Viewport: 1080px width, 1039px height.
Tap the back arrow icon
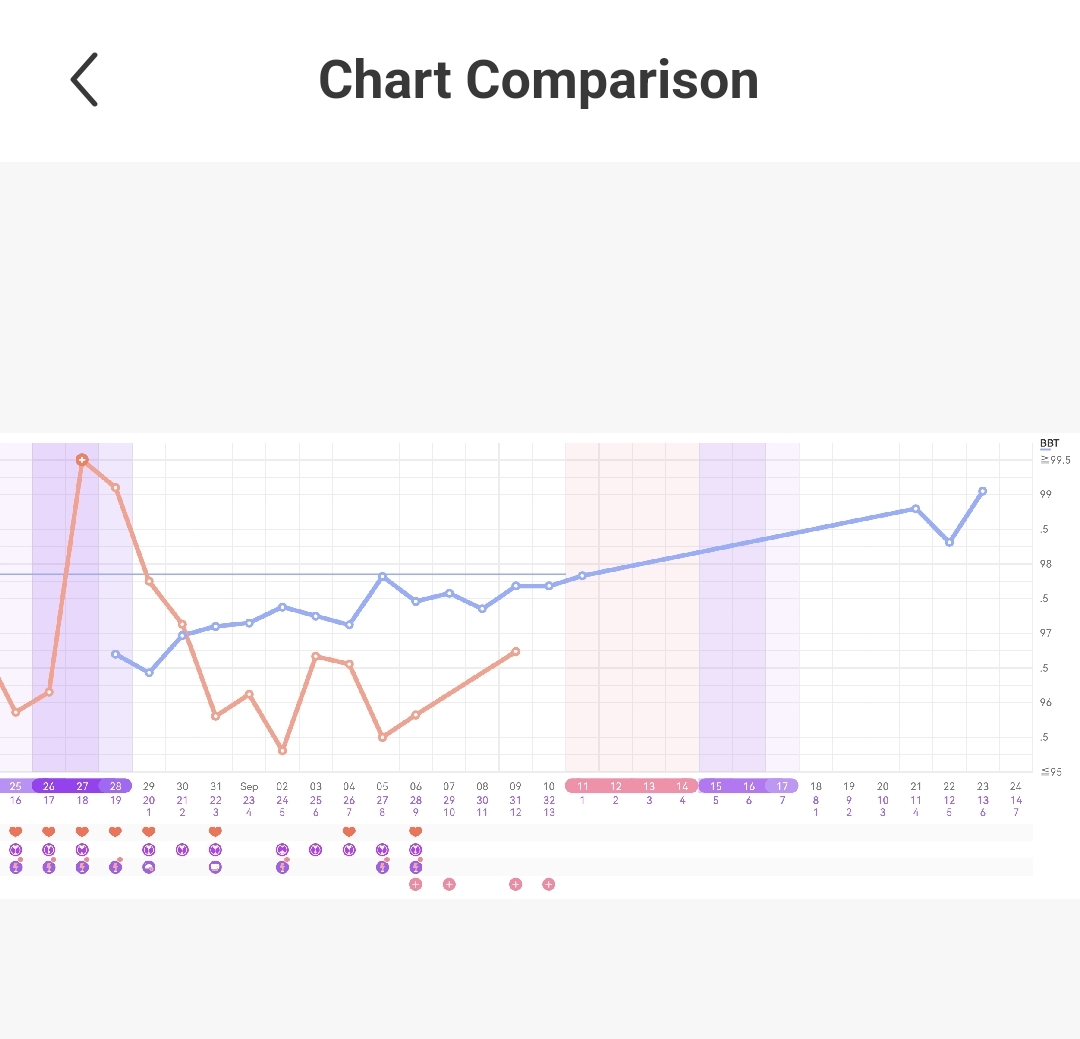click(x=85, y=80)
